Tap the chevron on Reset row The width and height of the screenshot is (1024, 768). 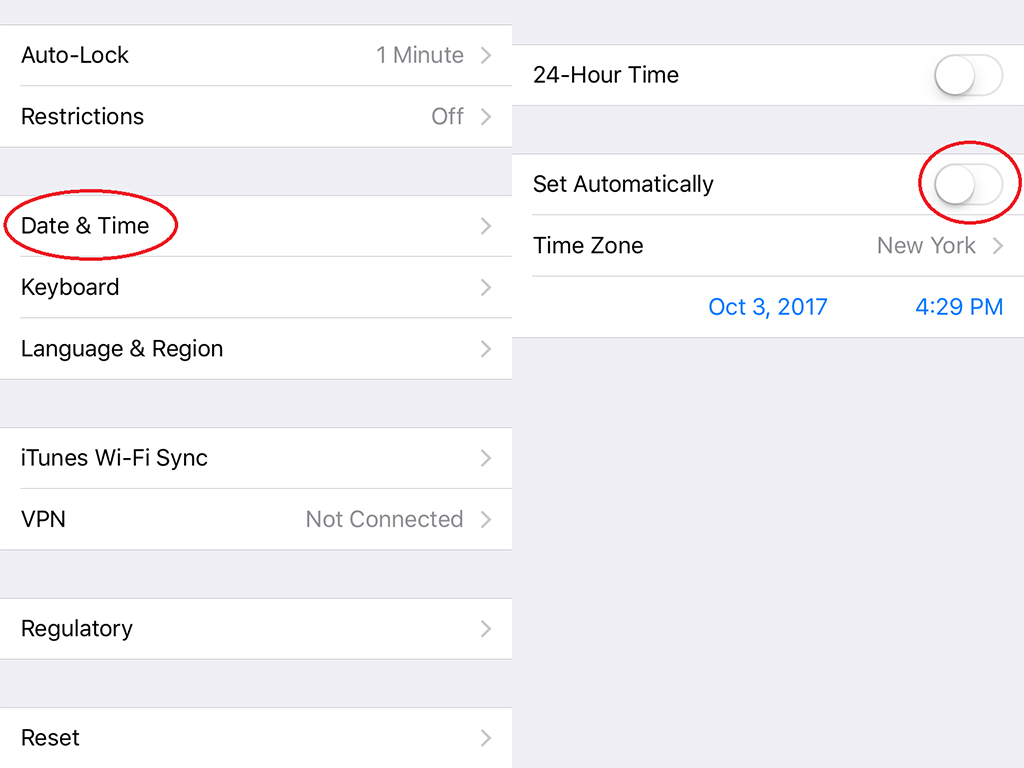pos(486,738)
